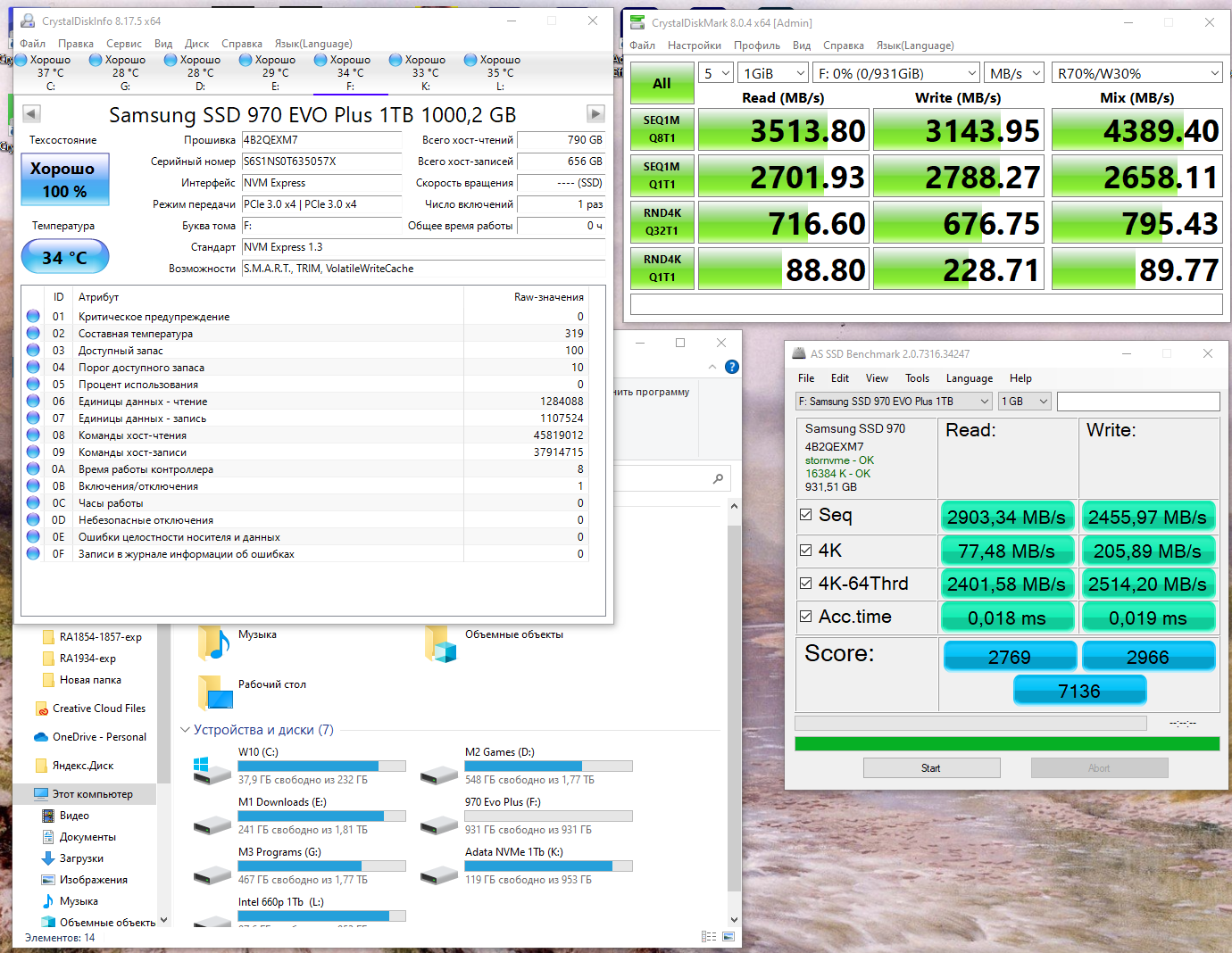Uncheck the 4K test checkbox
Screen dimensions: 1232x953
point(806,551)
